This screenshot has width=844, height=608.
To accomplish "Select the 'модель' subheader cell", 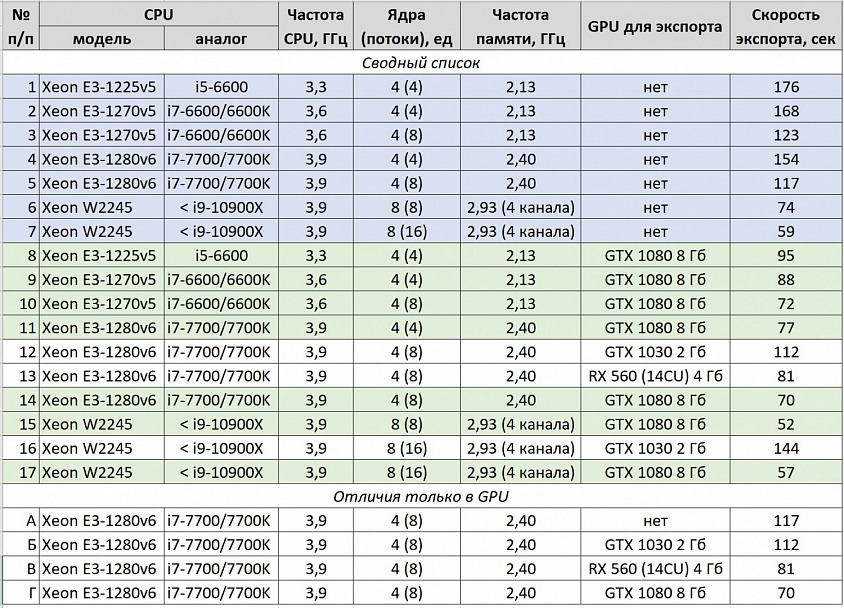I will click(102, 39).
